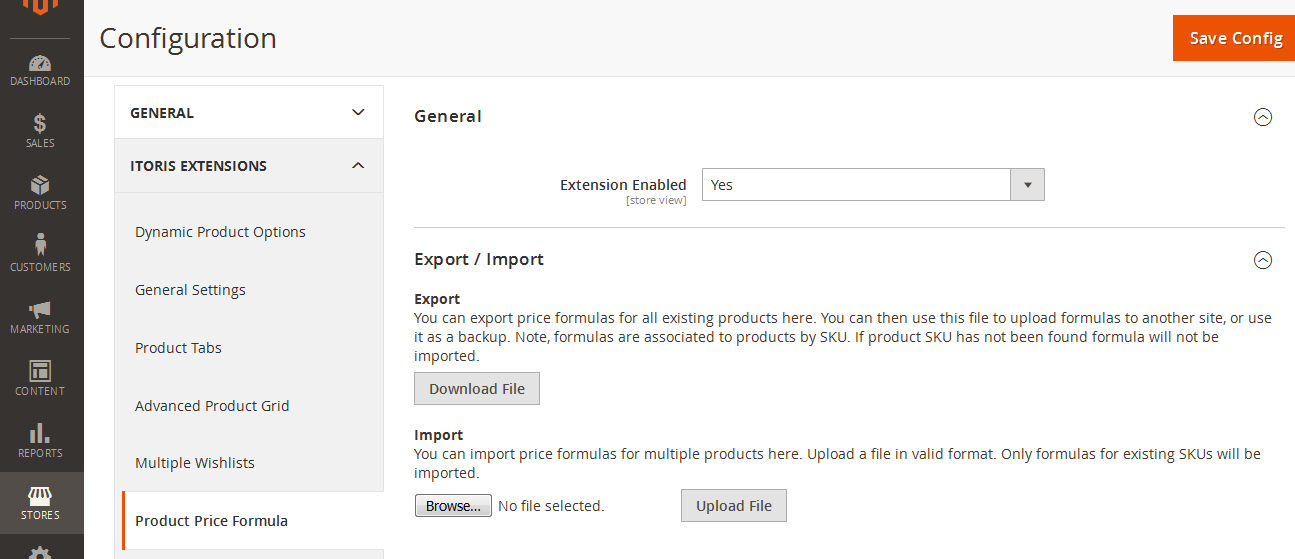Open the Customers person icon
The width and height of the screenshot is (1295, 559).
(40, 246)
